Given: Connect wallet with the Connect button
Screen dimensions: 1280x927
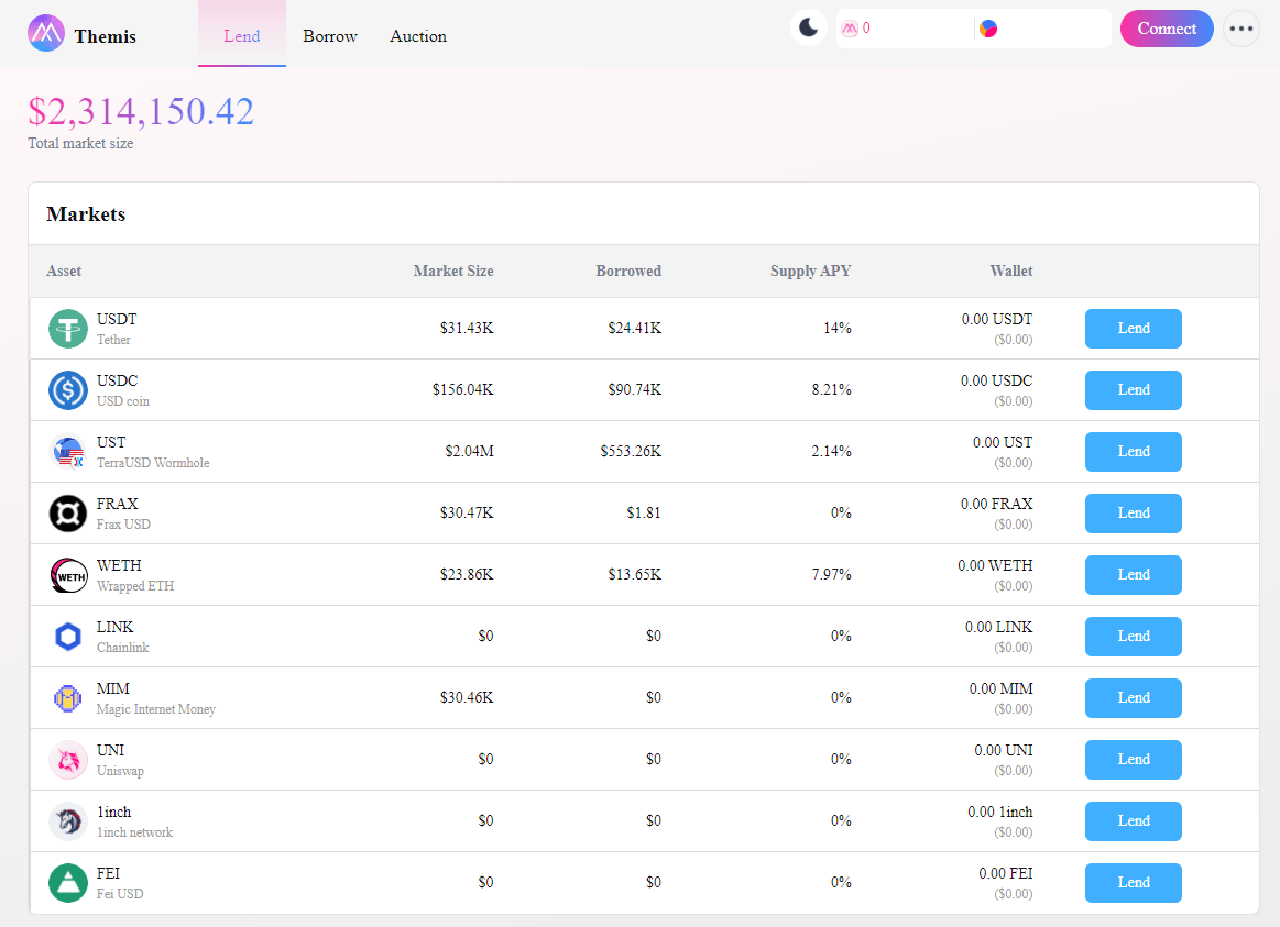Looking at the screenshot, I should (x=1166, y=28).
